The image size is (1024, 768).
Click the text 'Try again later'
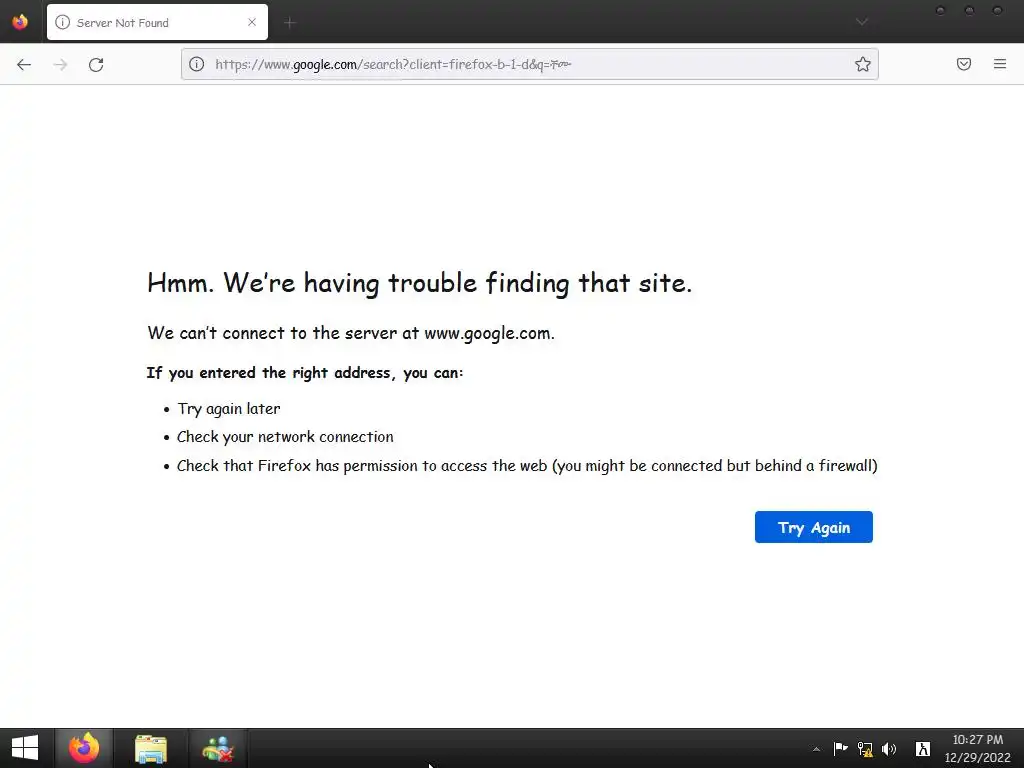(x=229, y=409)
